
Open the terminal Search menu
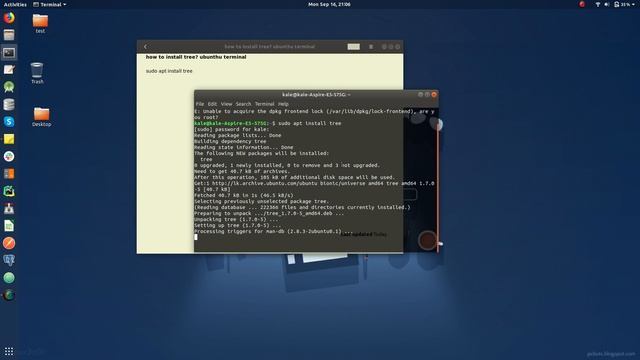coord(243,104)
